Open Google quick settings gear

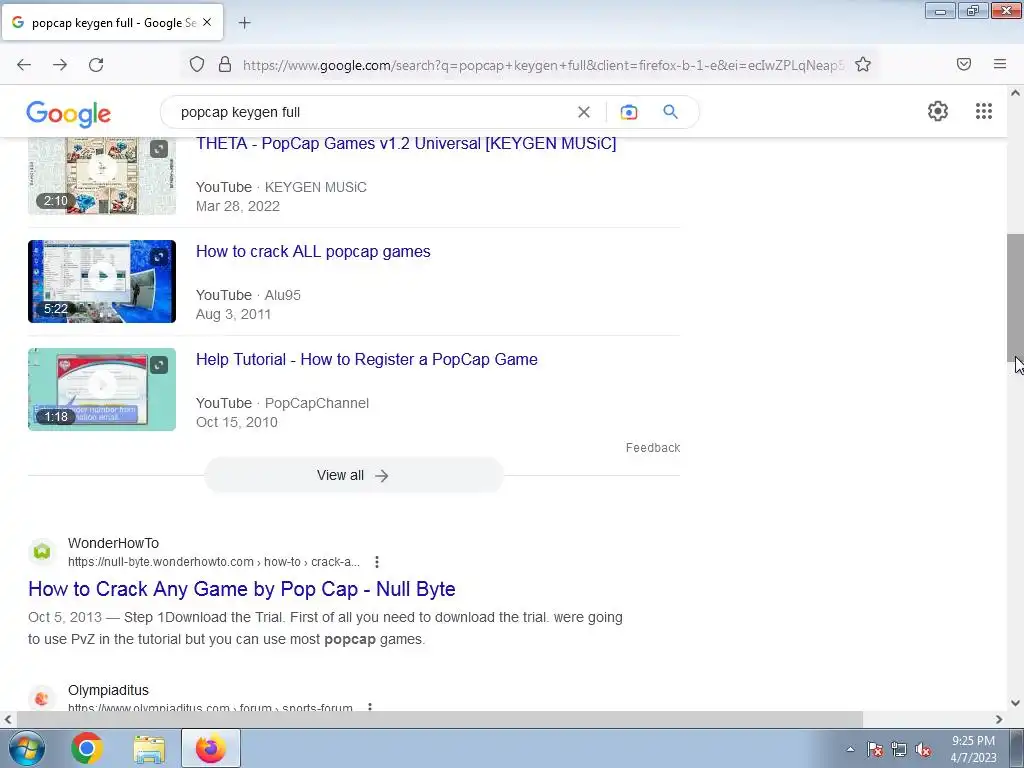coord(938,111)
